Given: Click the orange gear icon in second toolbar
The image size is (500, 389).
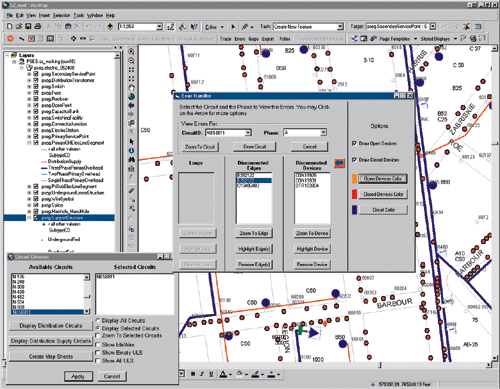Looking at the screenshot, I should (10, 39).
